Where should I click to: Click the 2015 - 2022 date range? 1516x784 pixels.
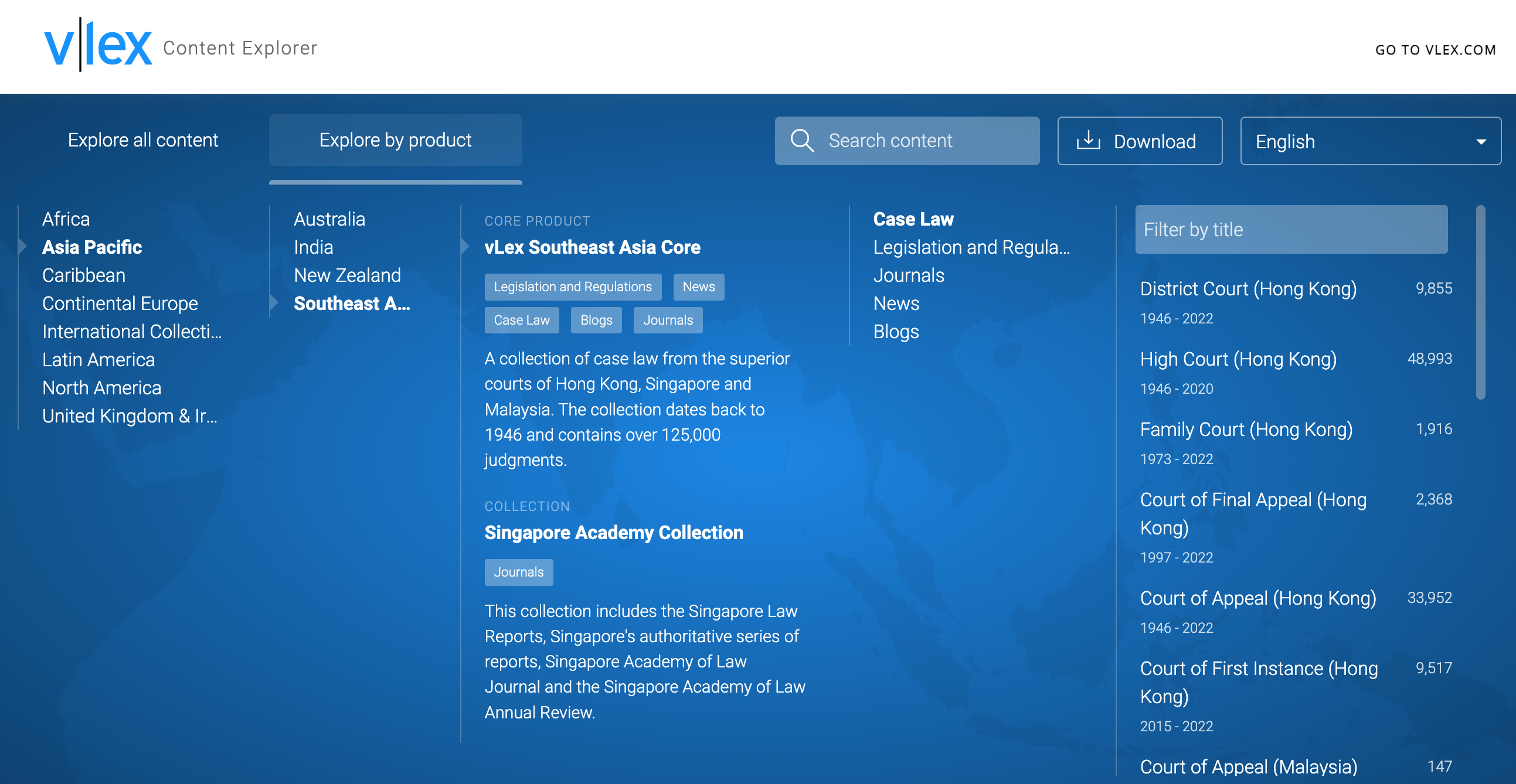[x=1177, y=727]
